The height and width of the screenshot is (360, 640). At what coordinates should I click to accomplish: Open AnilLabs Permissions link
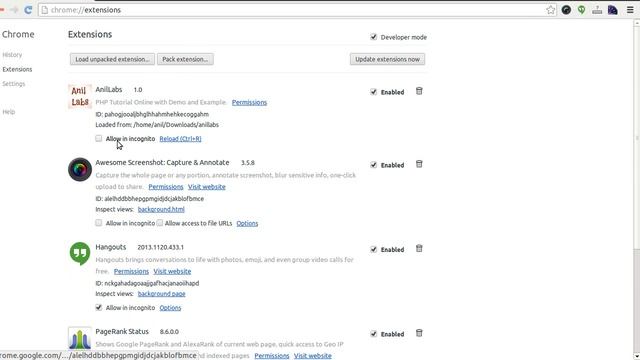(x=249, y=102)
